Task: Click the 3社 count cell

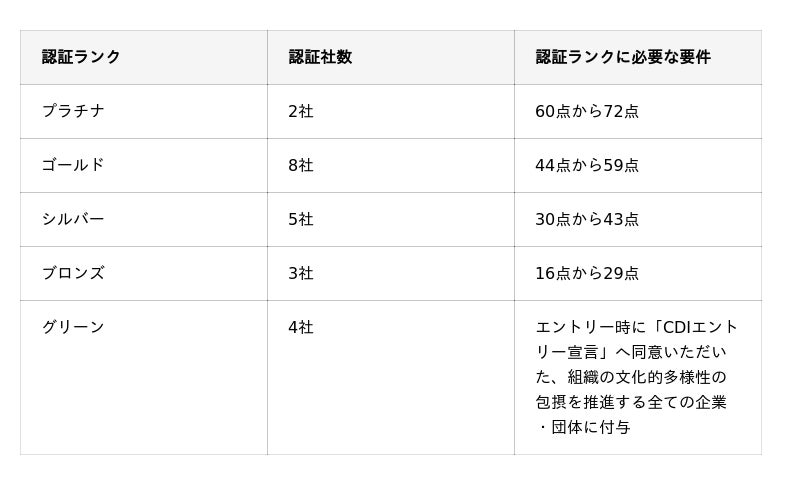Action: tap(300, 273)
